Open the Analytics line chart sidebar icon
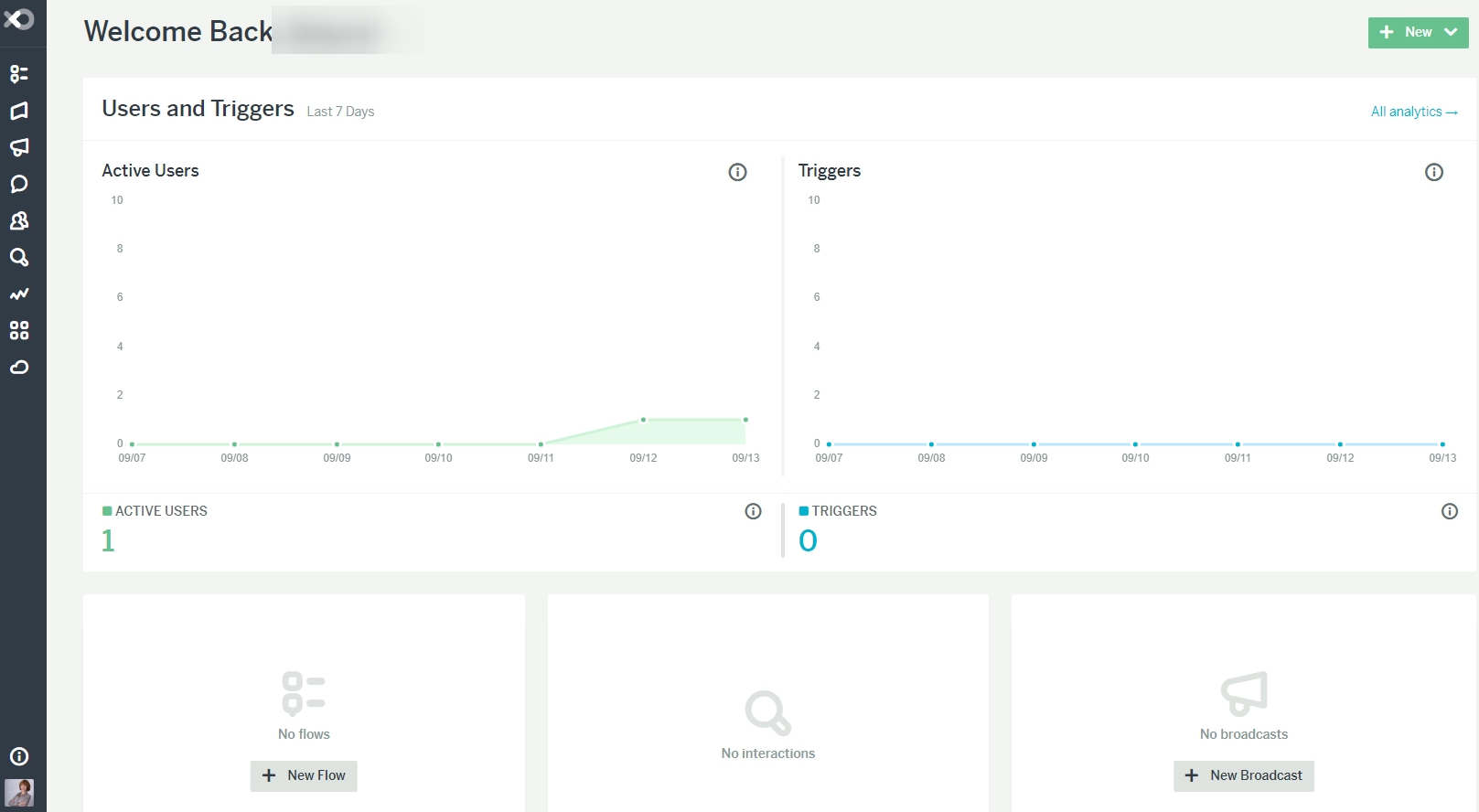The width and height of the screenshot is (1479, 812). point(19,294)
